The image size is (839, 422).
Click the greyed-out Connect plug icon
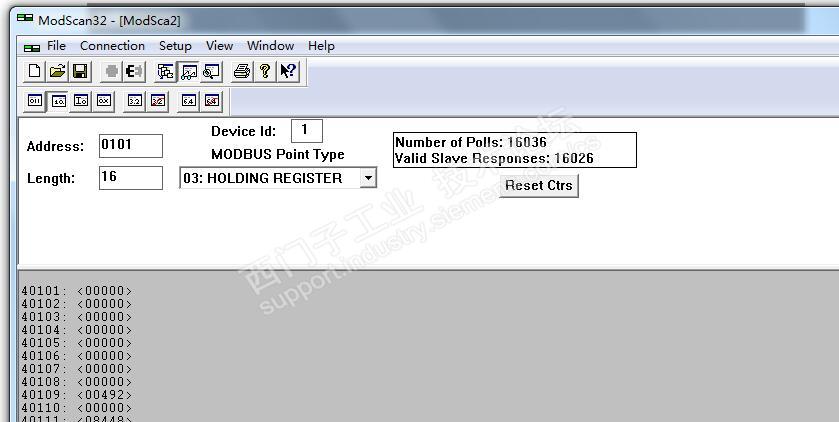(111, 71)
